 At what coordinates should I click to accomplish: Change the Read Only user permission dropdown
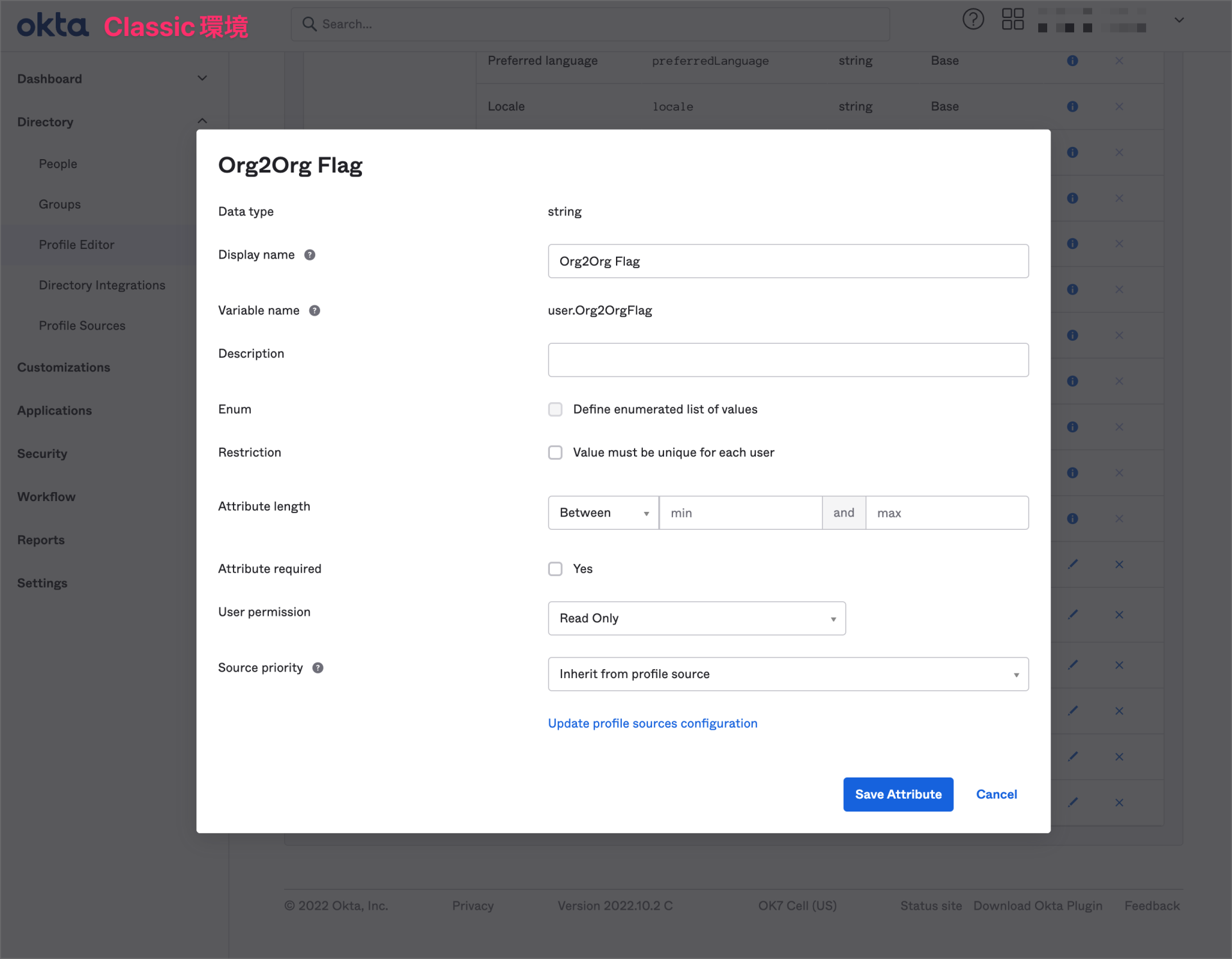pos(696,618)
